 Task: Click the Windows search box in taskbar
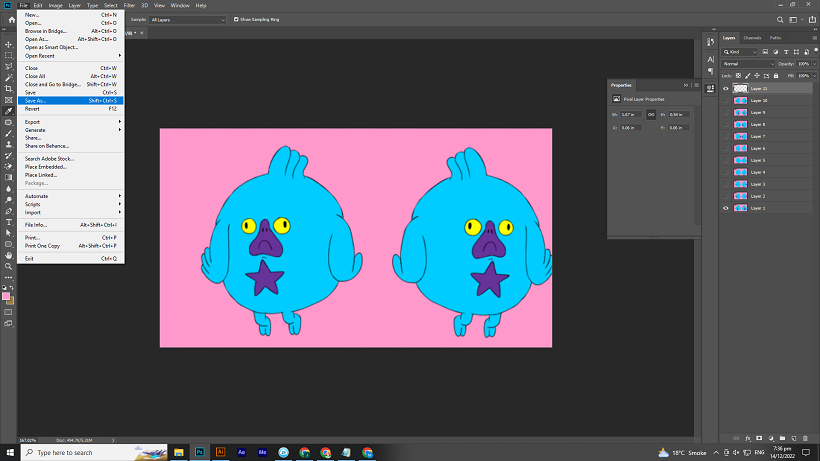(94, 453)
